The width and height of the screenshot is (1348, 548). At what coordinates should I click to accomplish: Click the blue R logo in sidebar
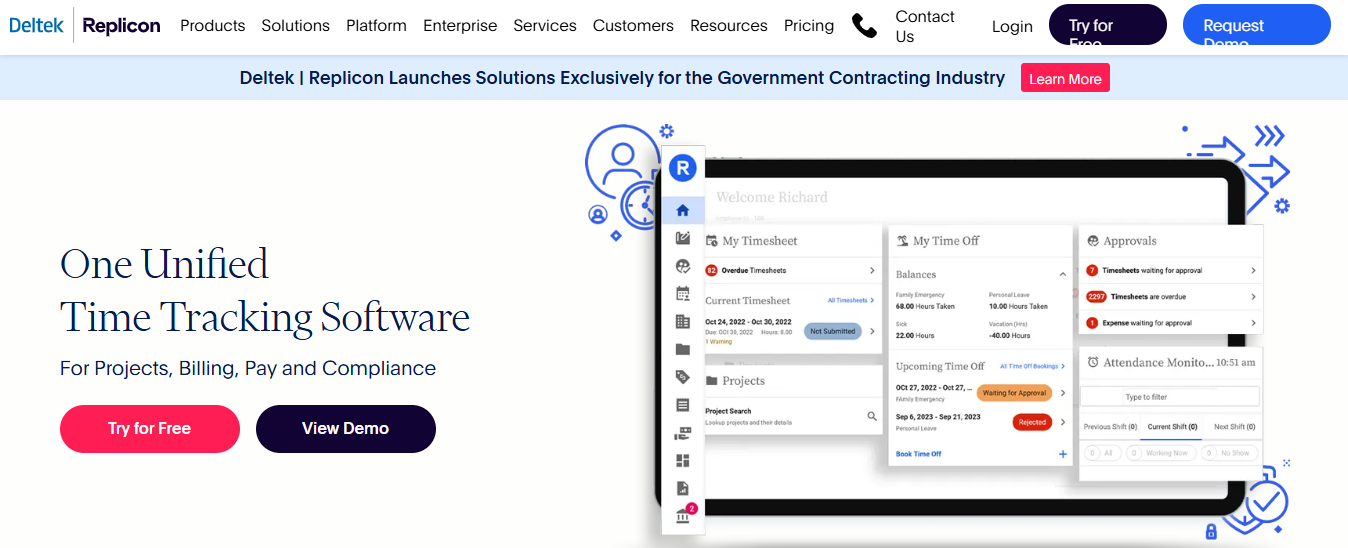pos(683,168)
